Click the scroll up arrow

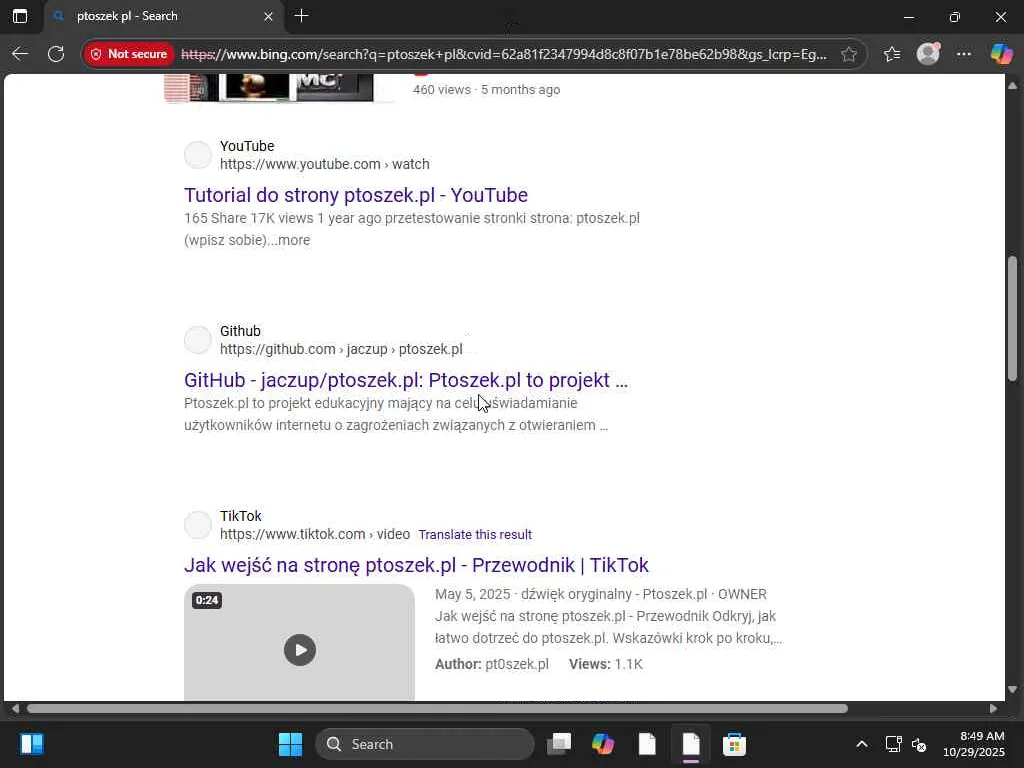[x=1012, y=86]
